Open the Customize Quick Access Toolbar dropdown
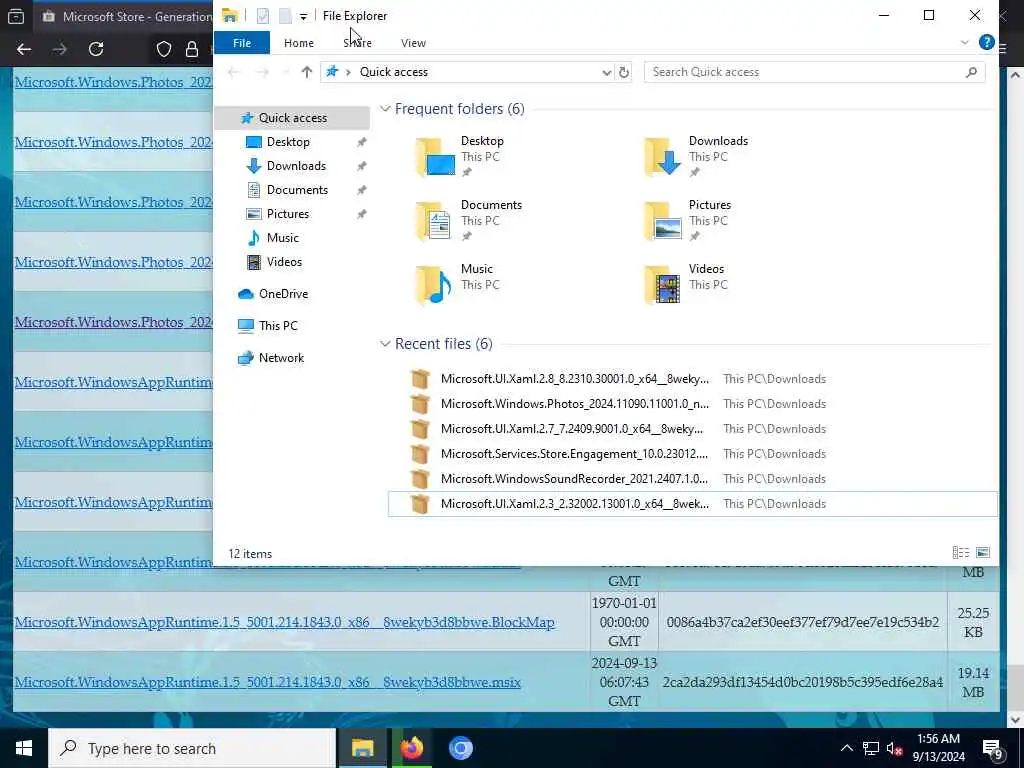This screenshot has height=768, width=1024. 303,16
